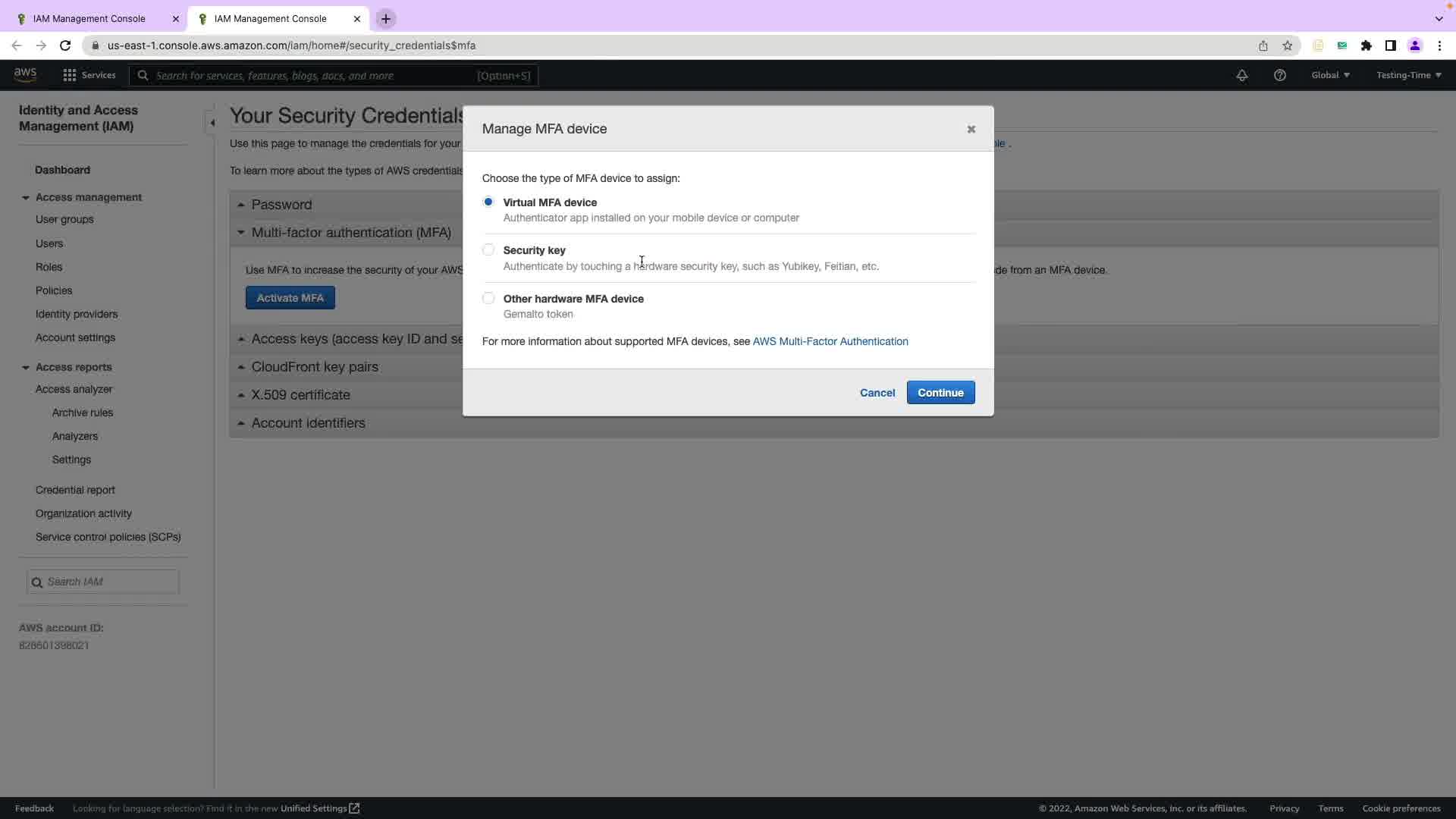Collapse the Access management section

(26, 198)
